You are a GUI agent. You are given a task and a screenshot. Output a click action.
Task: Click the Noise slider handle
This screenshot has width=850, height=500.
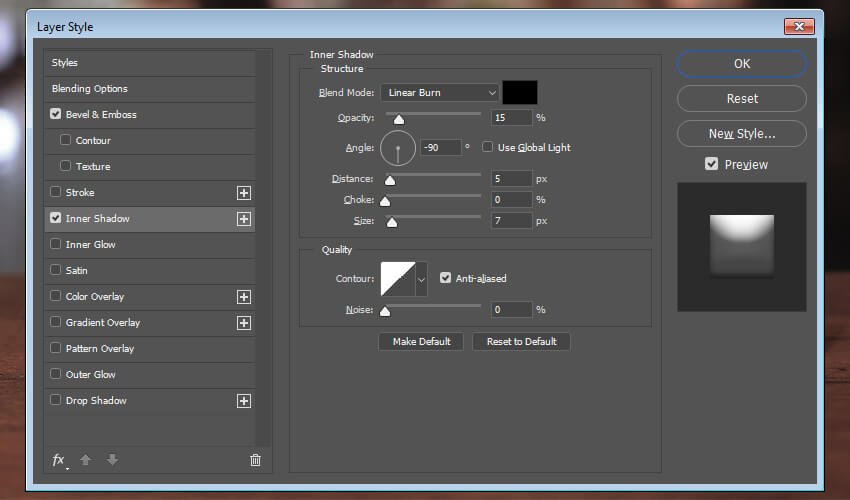pos(385,311)
